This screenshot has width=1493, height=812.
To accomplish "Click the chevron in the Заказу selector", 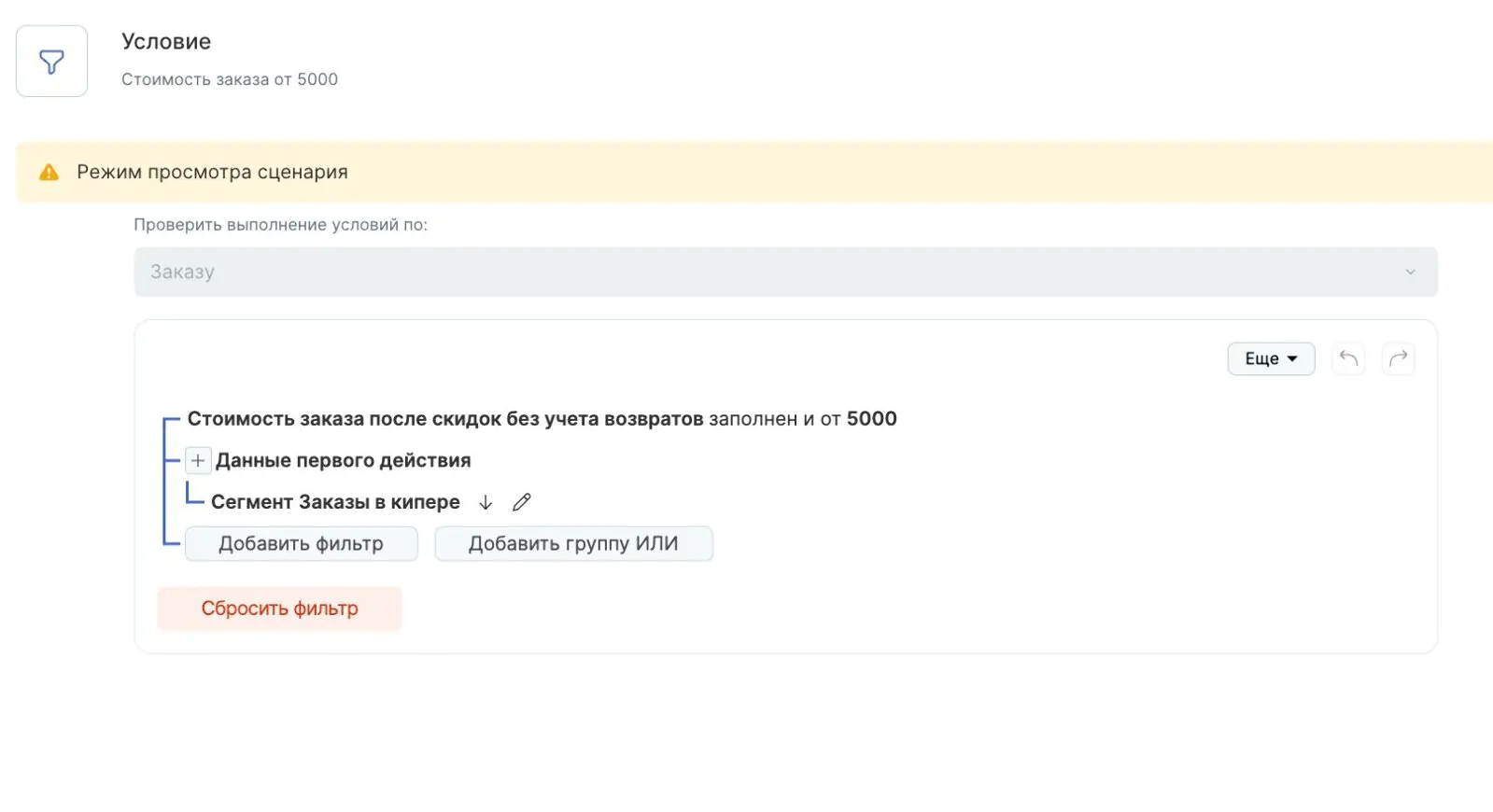I will click(1410, 272).
